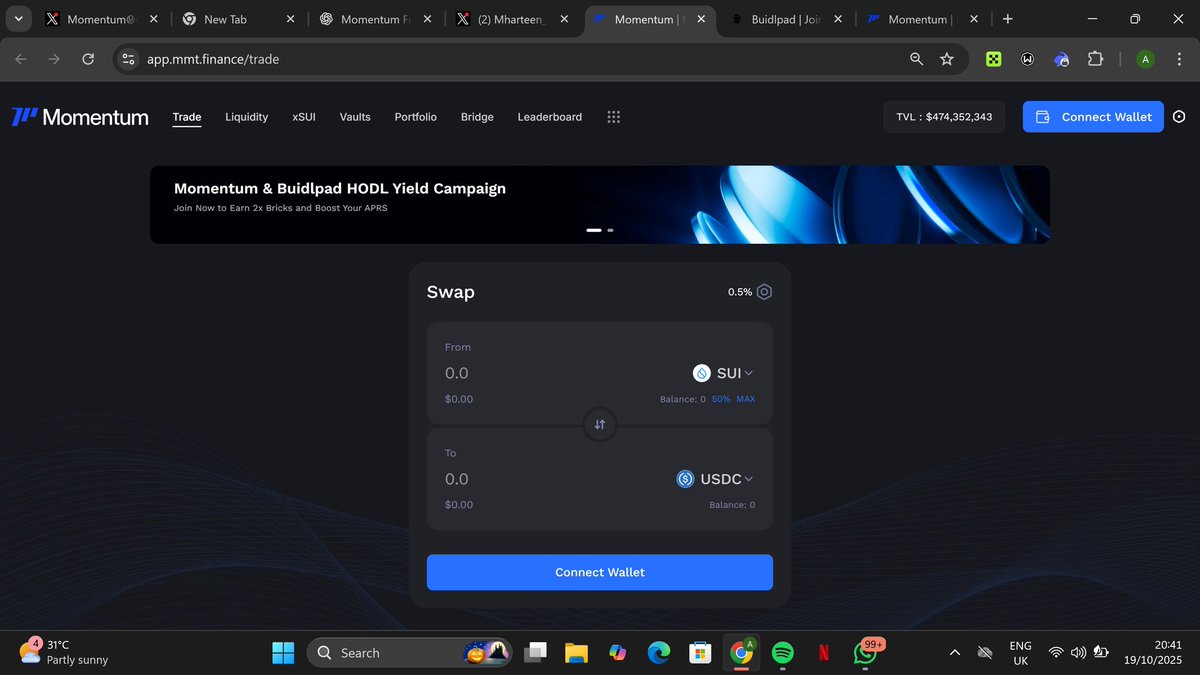Set amount to 50% of balance

click(721, 399)
